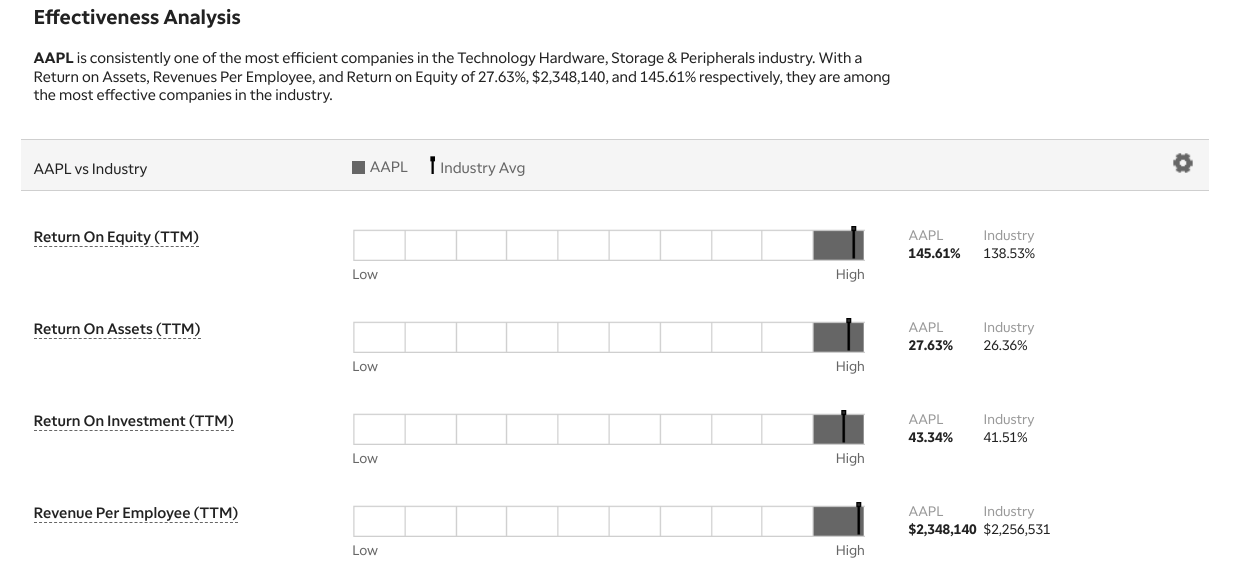
Task: Select the industry marker on Return On Investment bar
Action: 844,426
